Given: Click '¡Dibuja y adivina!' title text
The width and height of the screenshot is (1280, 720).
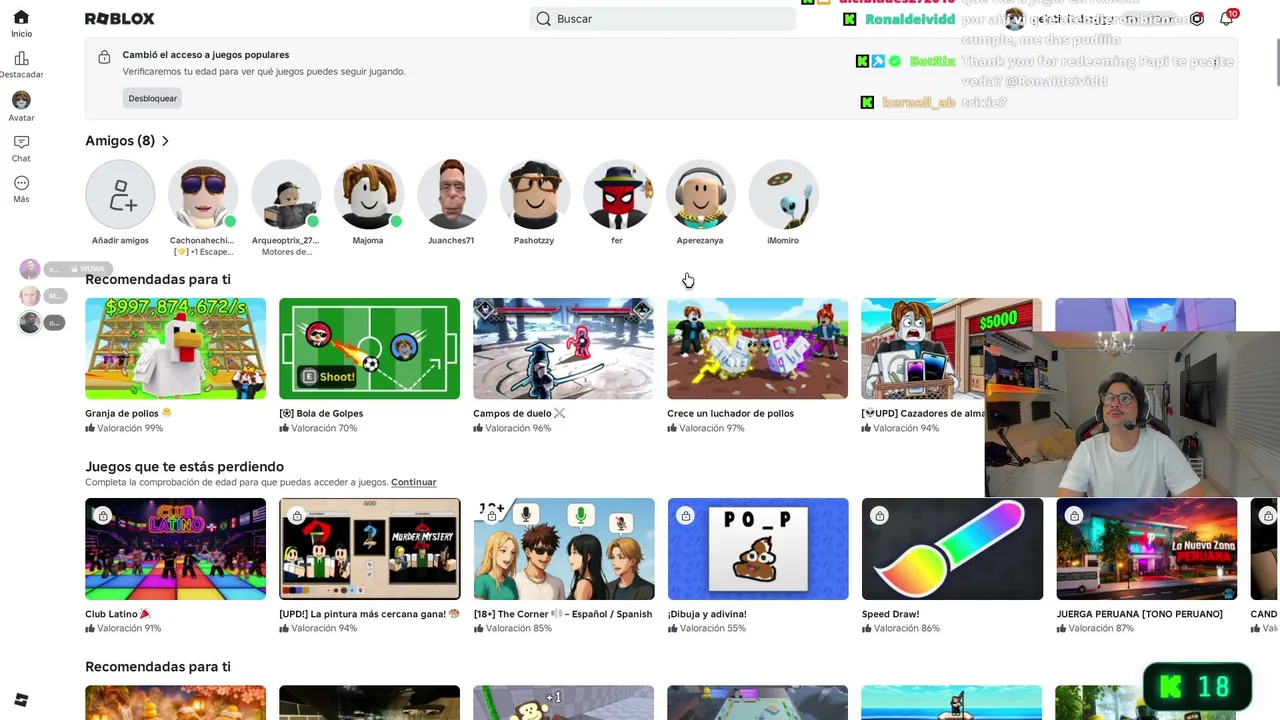Looking at the screenshot, I should tap(707, 614).
